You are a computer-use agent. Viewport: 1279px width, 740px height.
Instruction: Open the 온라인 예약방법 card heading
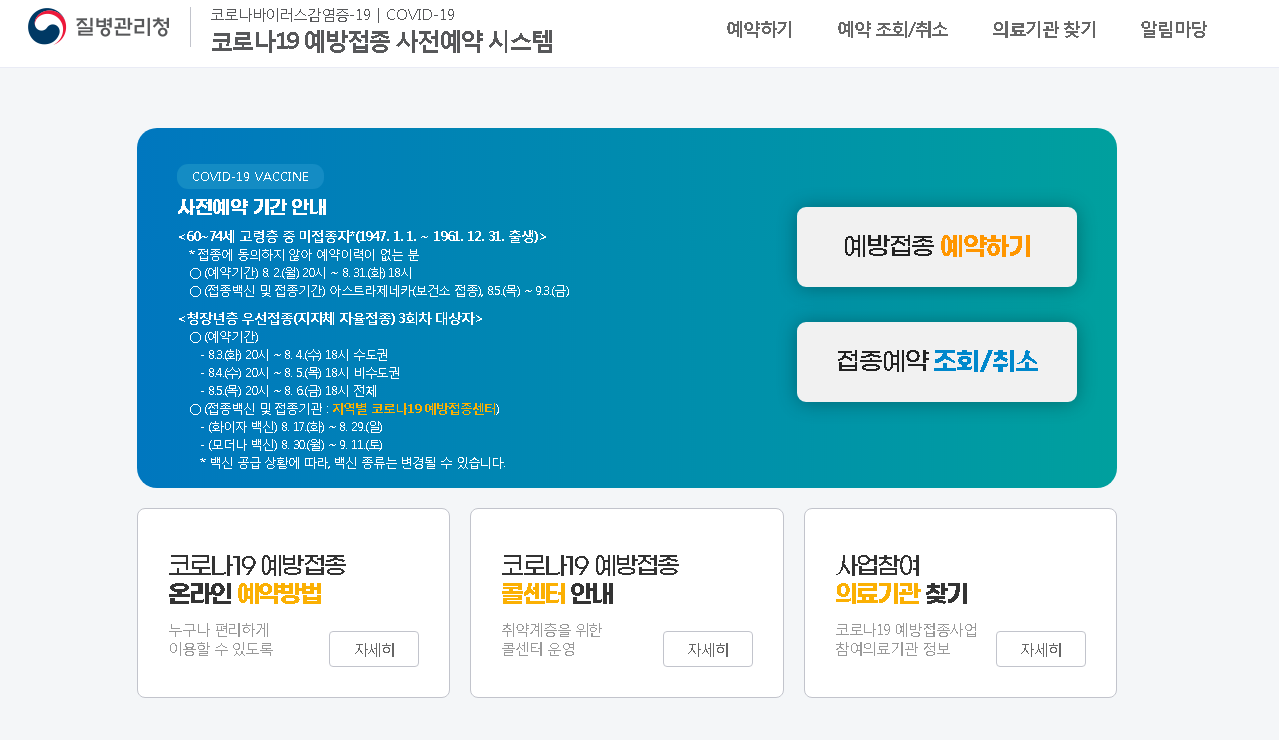(257, 579)
